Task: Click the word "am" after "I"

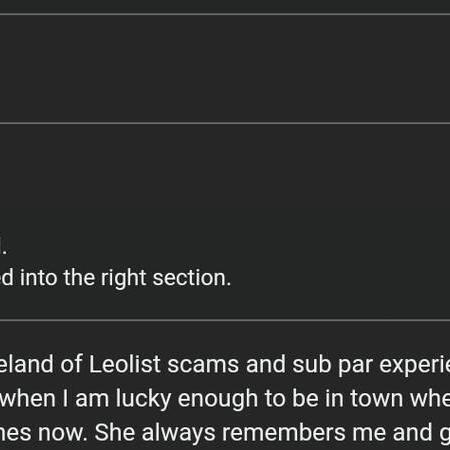Action: click(92, 400)
